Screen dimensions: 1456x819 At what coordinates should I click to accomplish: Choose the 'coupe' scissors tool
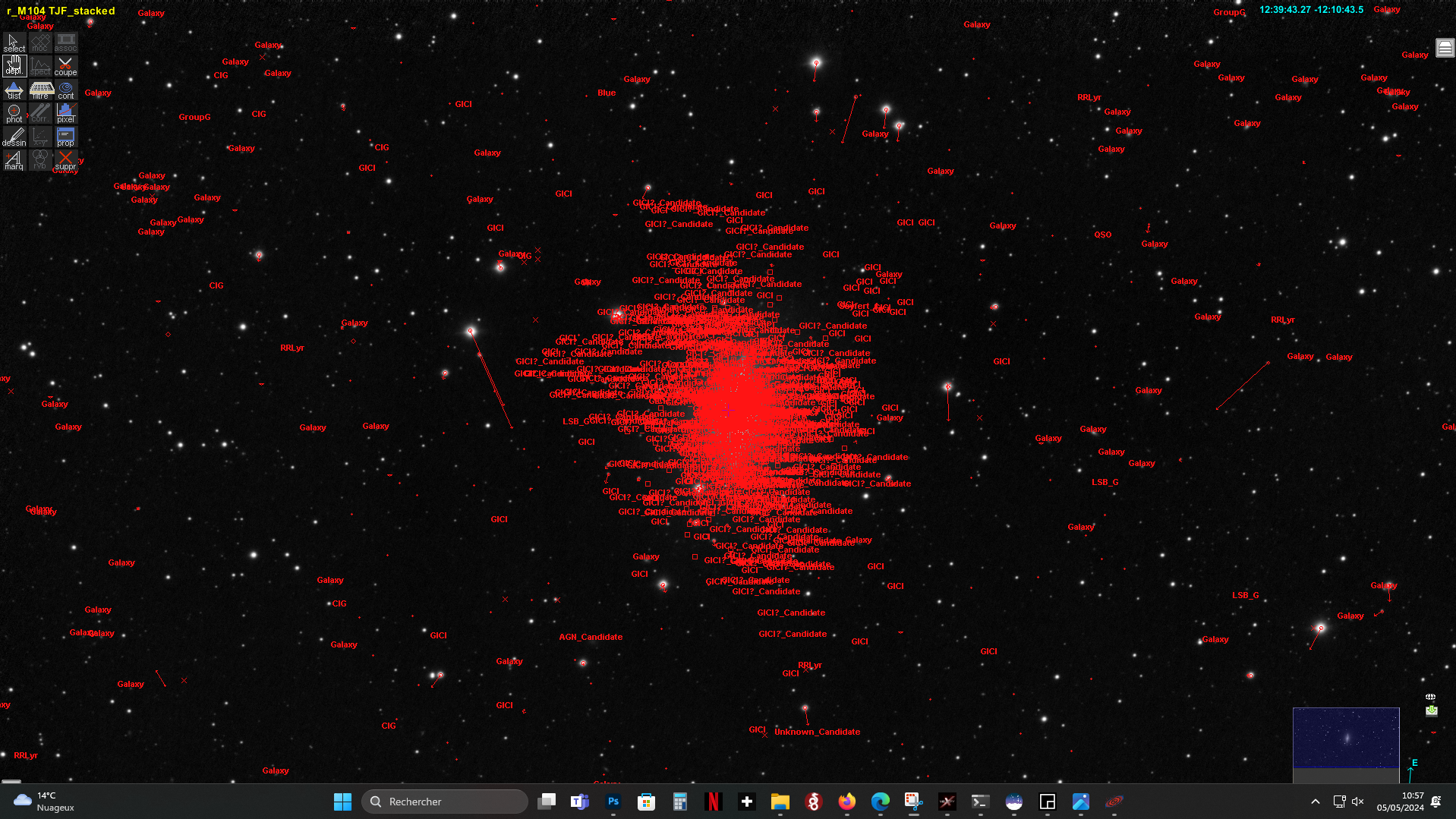(65, 66)
